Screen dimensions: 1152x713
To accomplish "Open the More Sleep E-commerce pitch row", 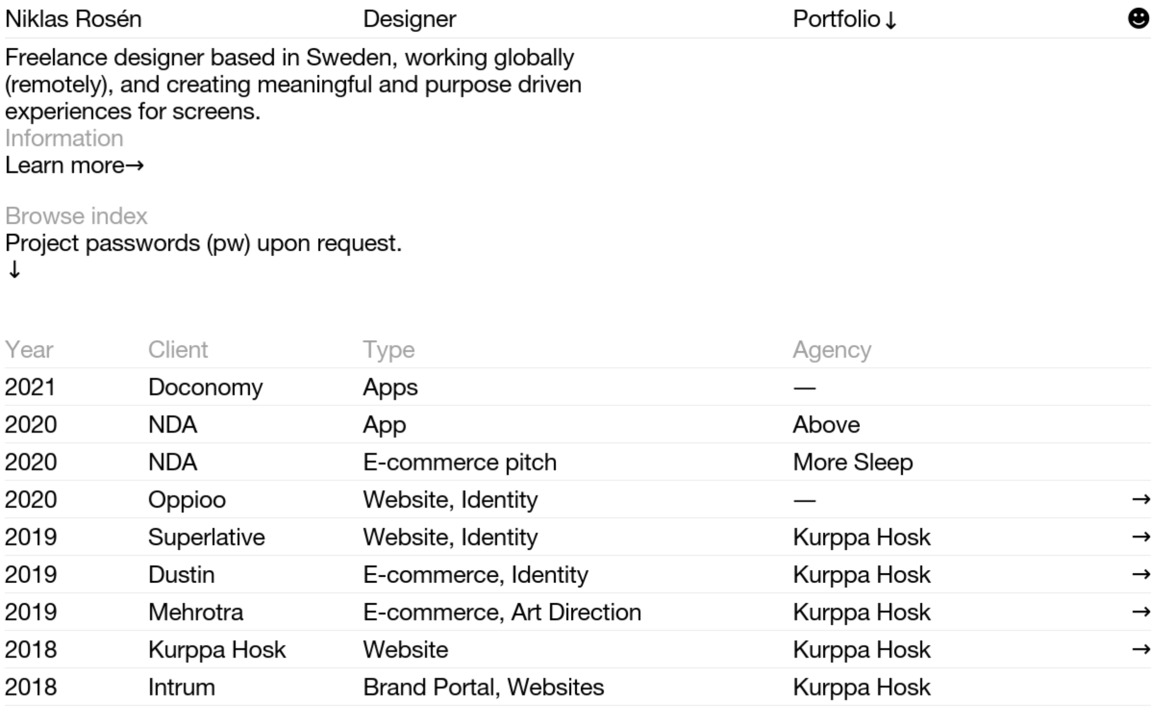I will click(x=577, y=462).
